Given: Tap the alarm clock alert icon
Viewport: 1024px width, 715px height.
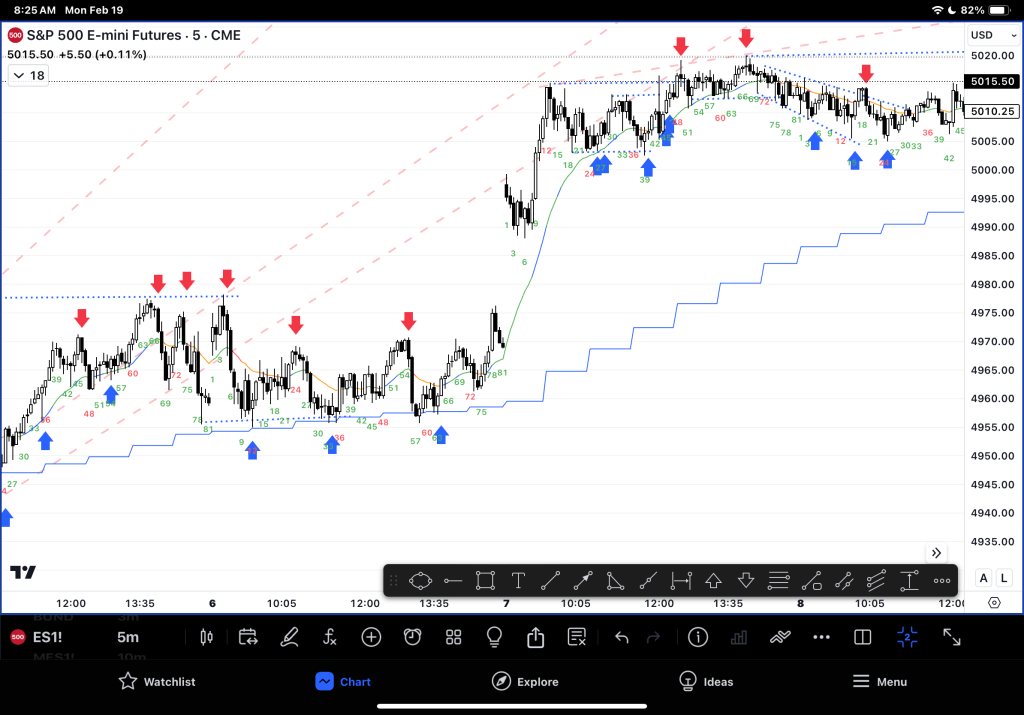Looking at the screenshot, I should [412, 637].
